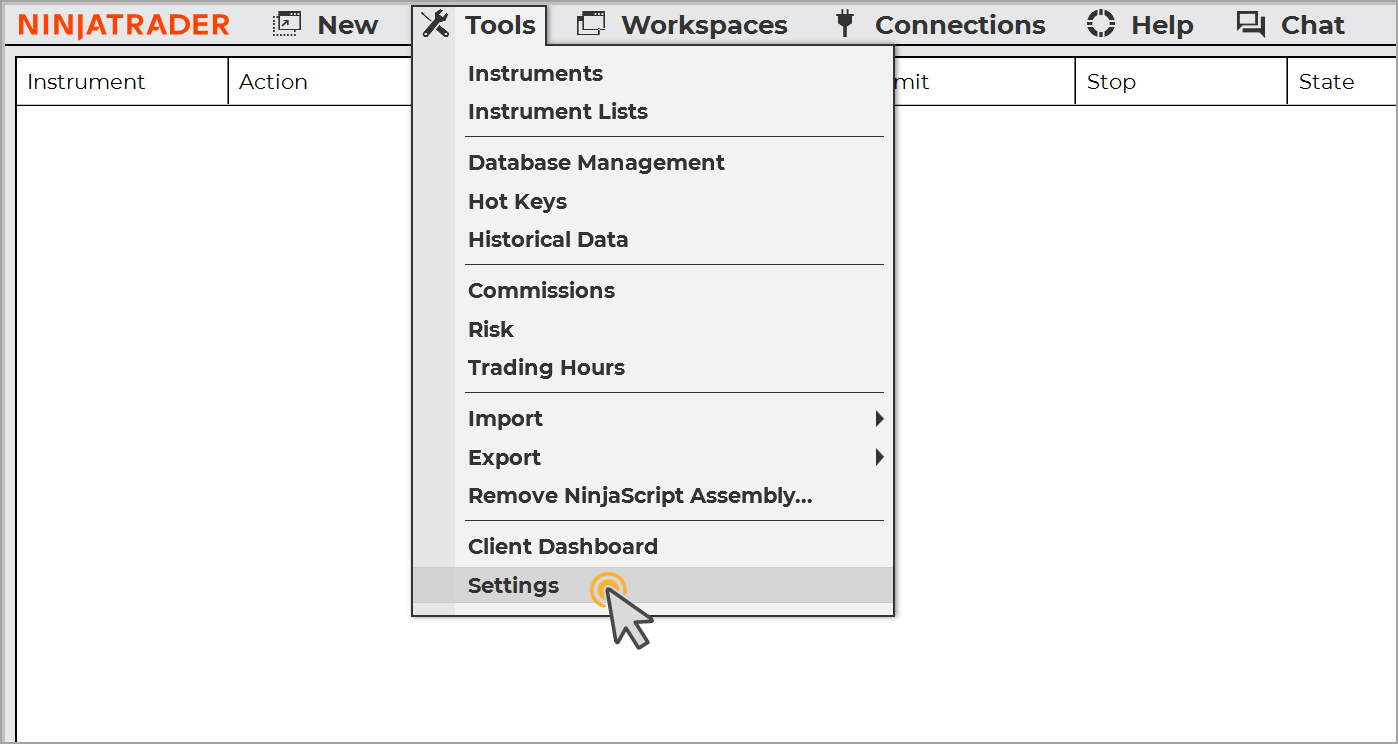Click the Connections plug icon
1398x744 pixels.
click(x=845, y=24)
